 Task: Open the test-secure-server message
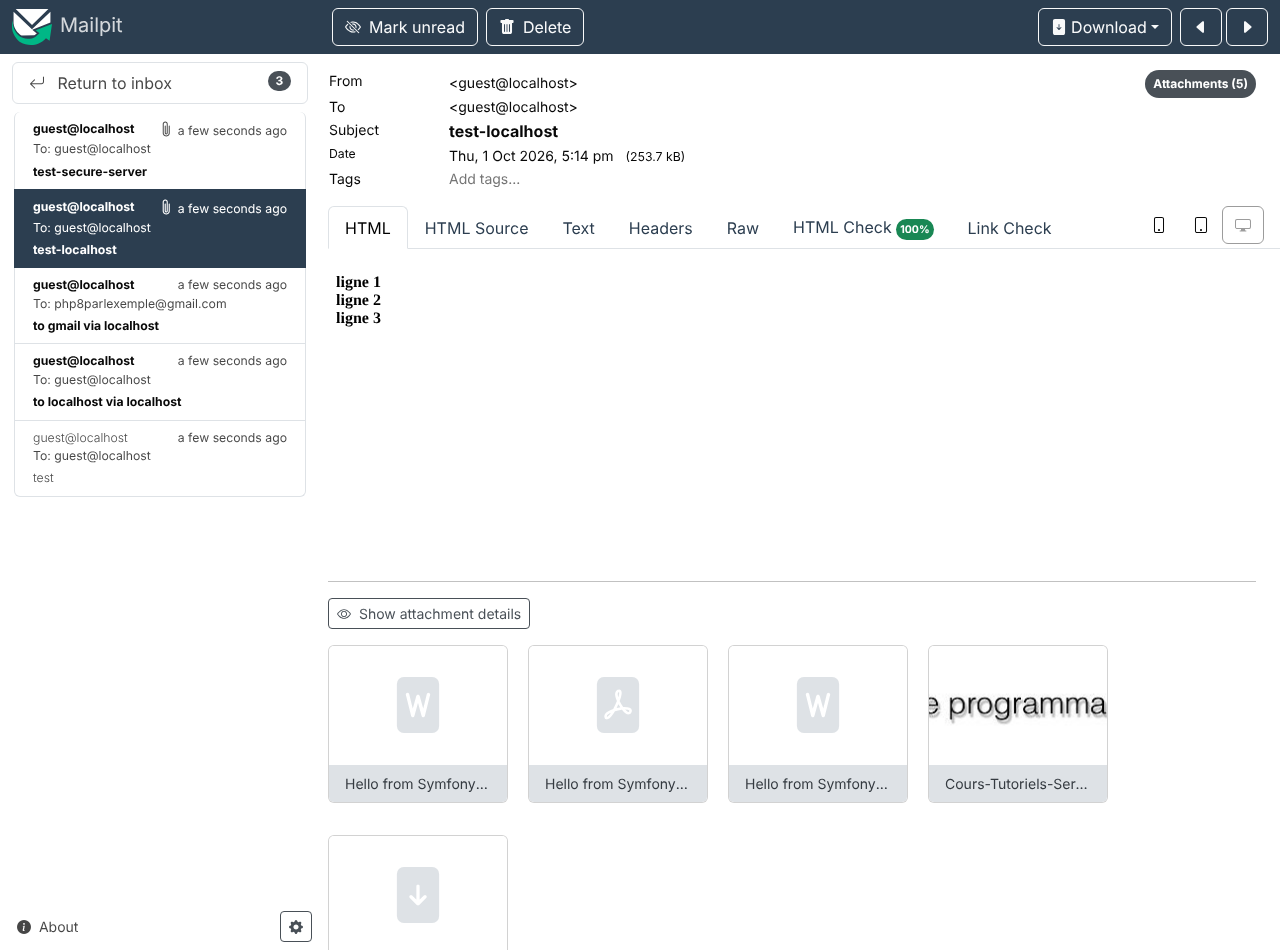click(160, 151)
